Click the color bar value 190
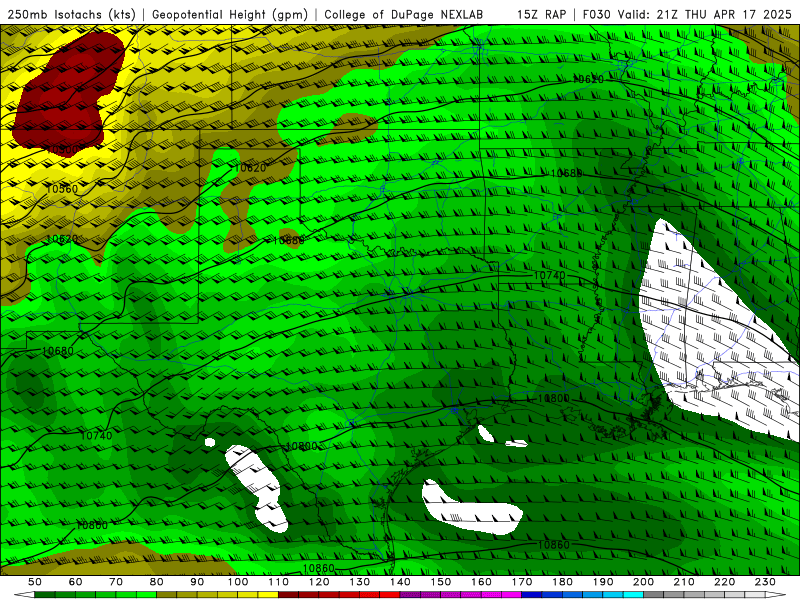800x600 pixels. coord(603,582)
